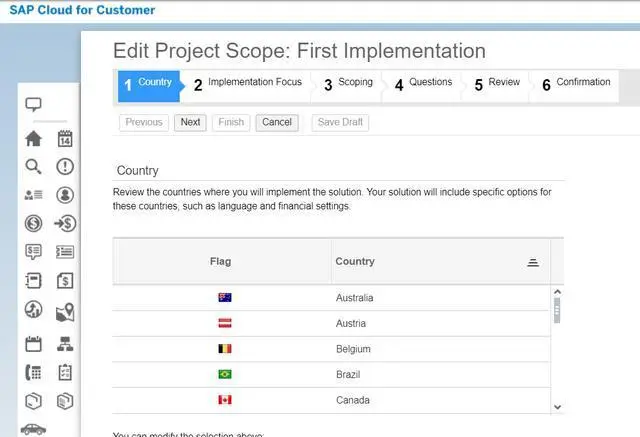Screen dimensions: 640x437
Task: Click the country table scroll-up arrow
Action: pyautogui.click(x=557, y=292)
